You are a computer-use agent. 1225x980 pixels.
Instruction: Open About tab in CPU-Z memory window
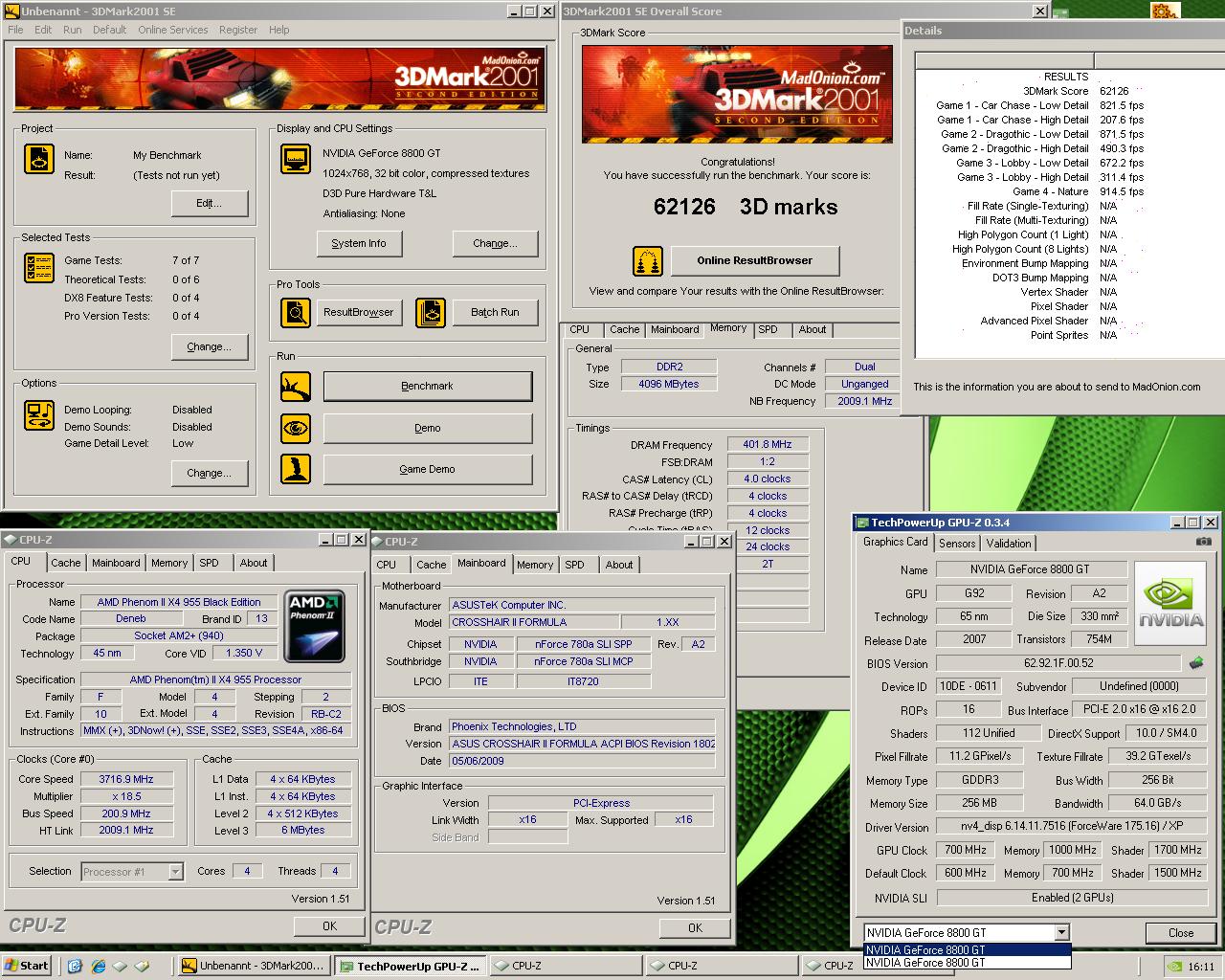pyautogui.click(x=813, y=329)
